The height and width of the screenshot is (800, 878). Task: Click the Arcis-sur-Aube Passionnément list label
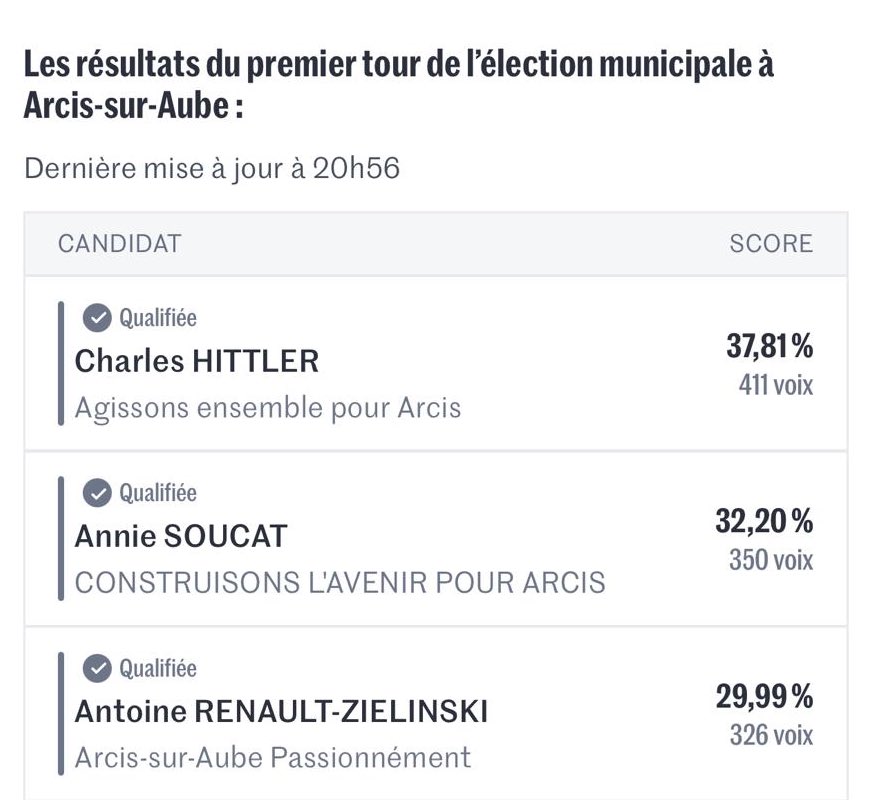click(x=273, y=758)
